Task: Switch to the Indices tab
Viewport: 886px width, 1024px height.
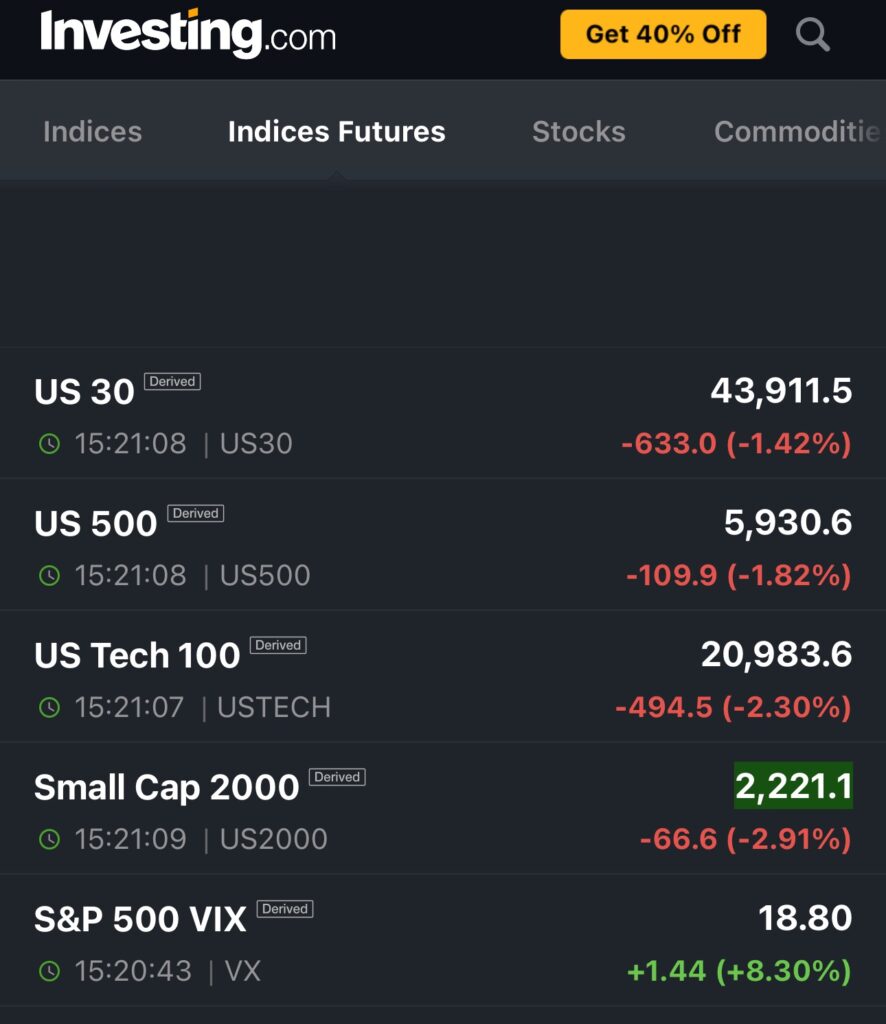Action: pos(92,132)
